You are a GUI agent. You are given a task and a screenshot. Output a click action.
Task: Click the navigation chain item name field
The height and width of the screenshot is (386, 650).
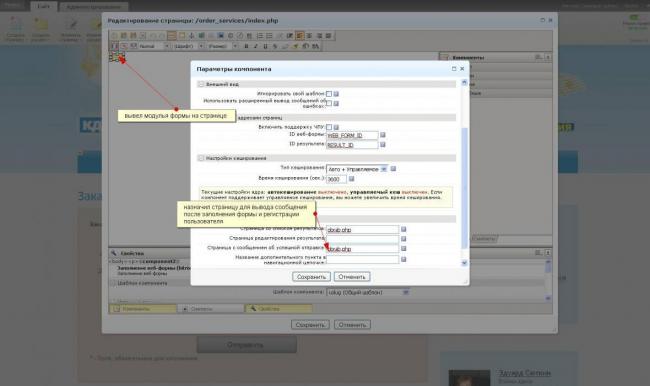coord(362,260)
